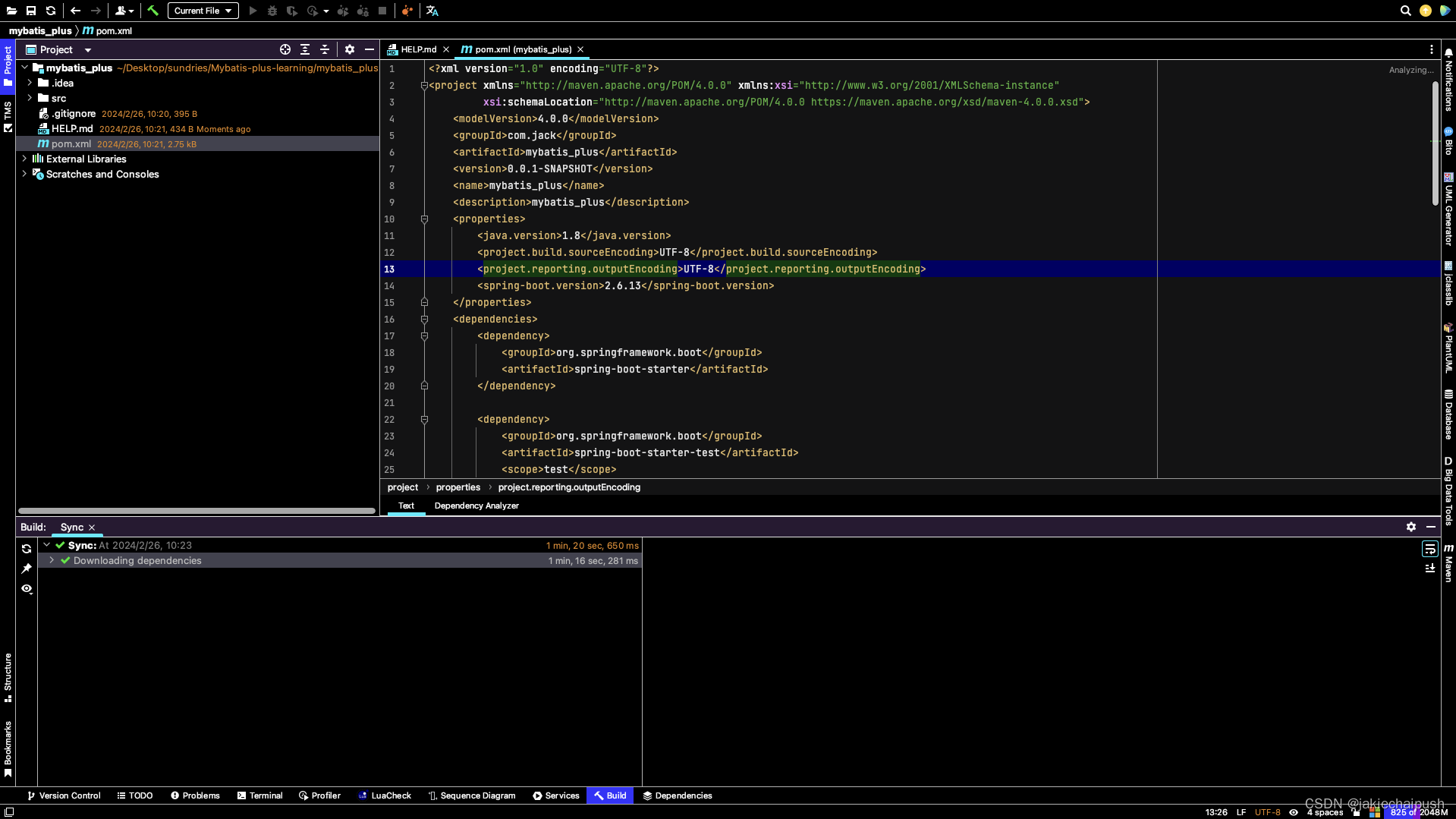The image size is (1456, 819).
Task: Close the pom.xml editor tab
Action: click(x=580, y=49)
